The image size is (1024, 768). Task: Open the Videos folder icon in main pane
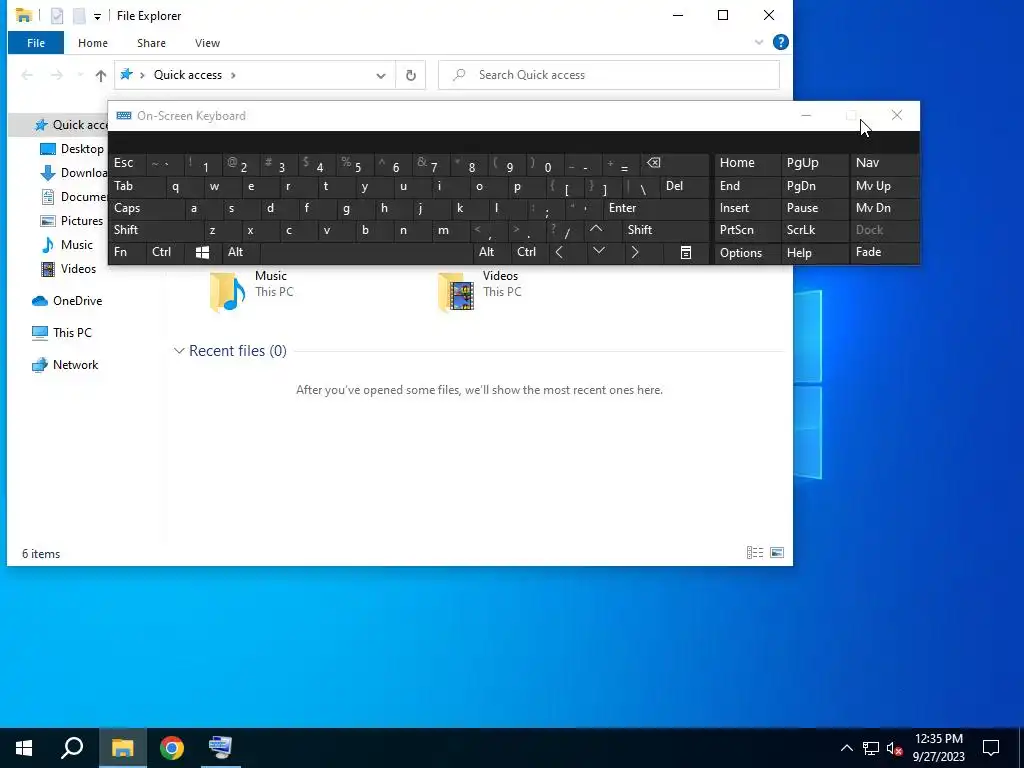click(455, 292)
